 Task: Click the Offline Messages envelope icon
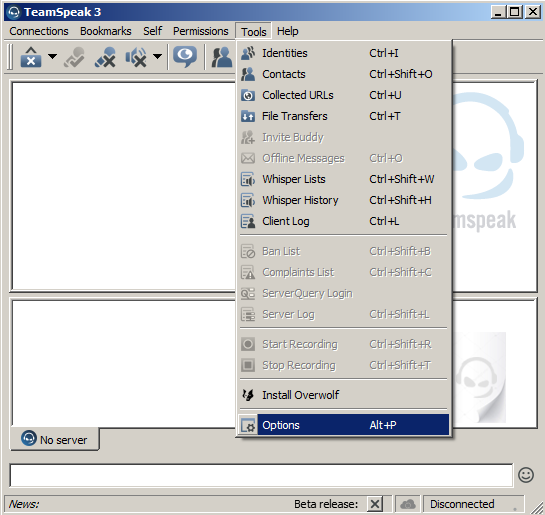click(x=248, y=158)
